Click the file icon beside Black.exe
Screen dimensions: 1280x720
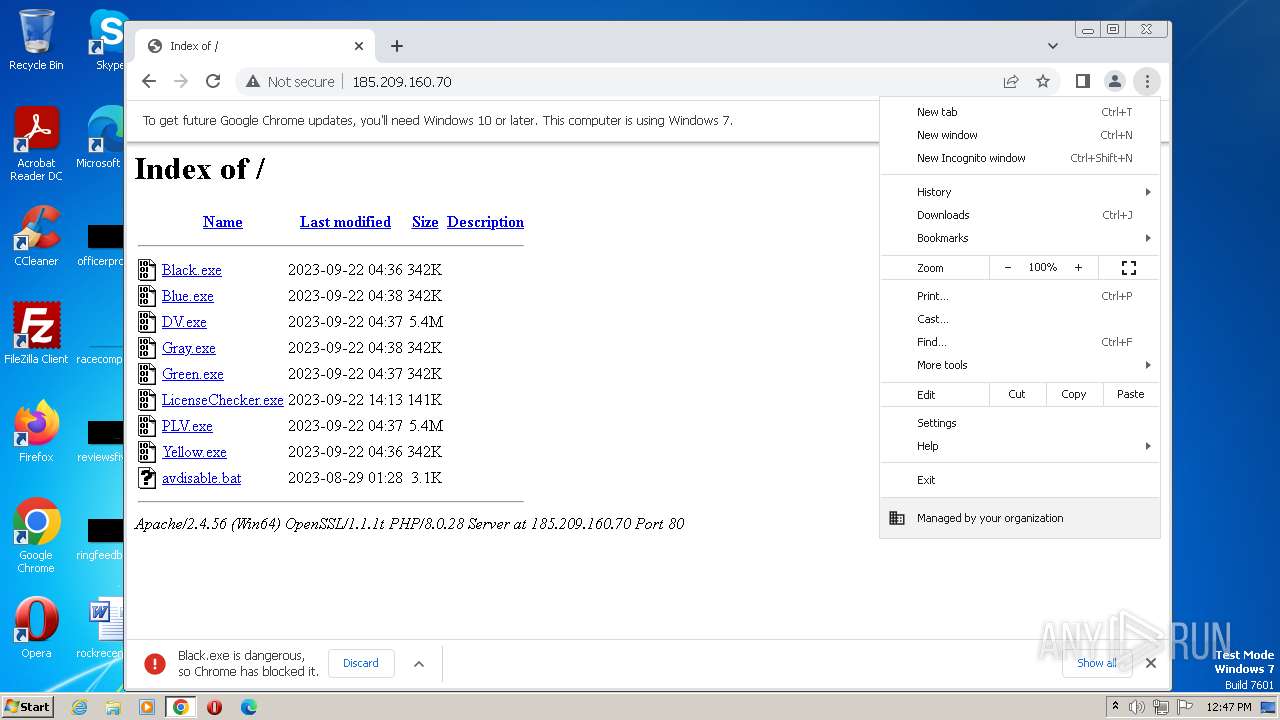[x=147, y=270]
